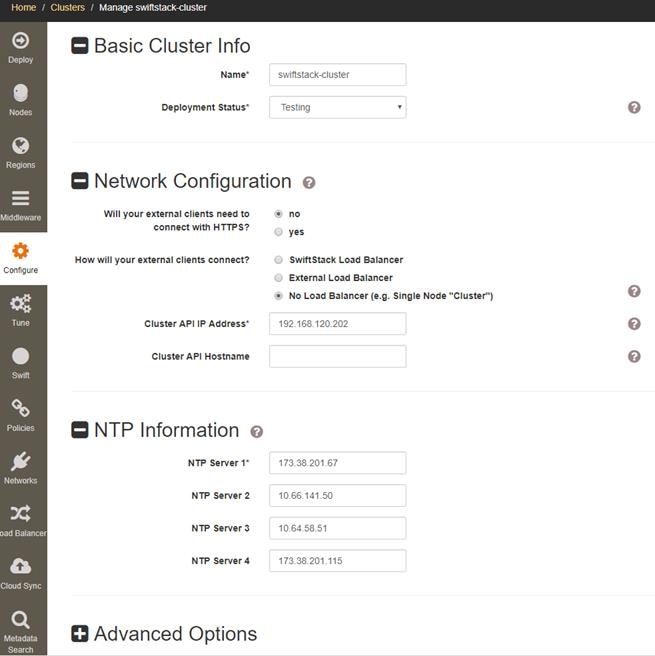Click help icon next to Network Configuration heading

click(x=309, y=182)
